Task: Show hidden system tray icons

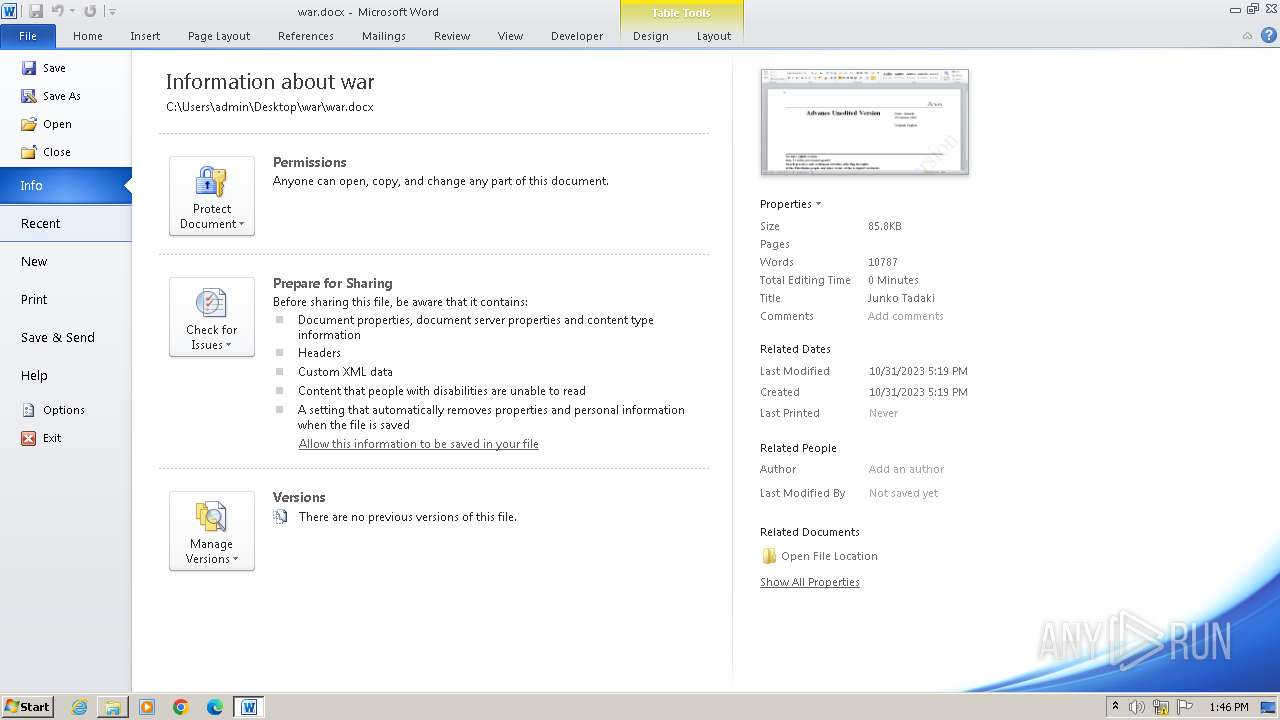Action: pos(1116,707)
